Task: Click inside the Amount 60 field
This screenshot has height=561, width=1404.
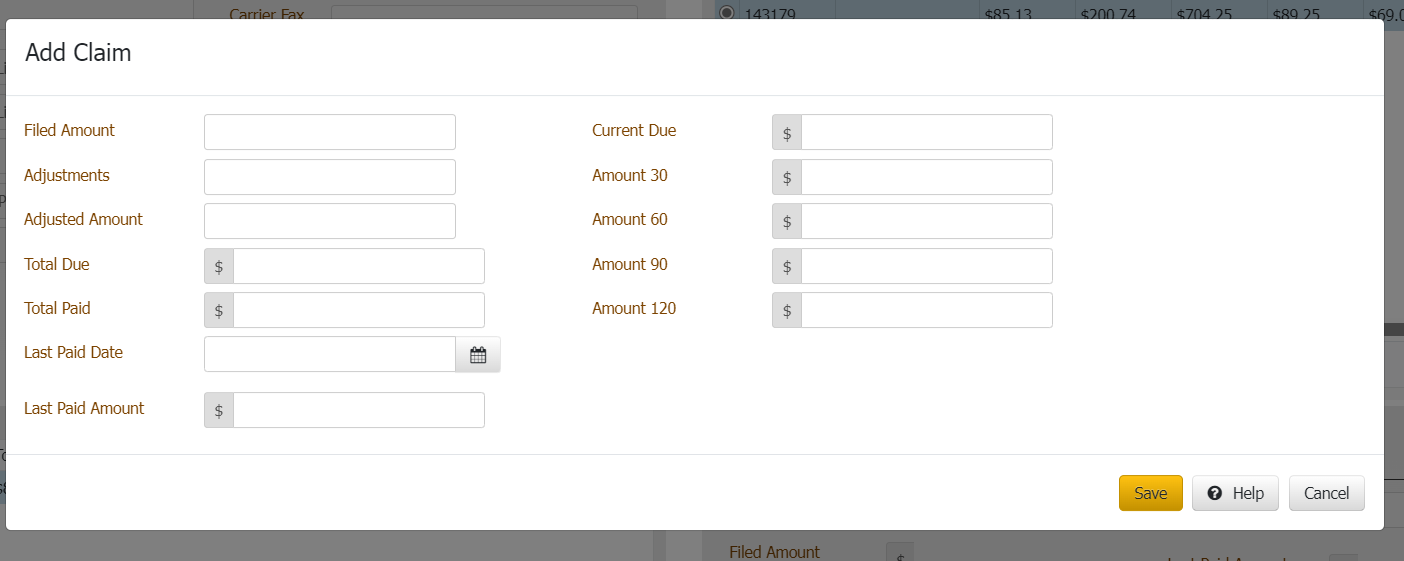Action: (926, 221)
